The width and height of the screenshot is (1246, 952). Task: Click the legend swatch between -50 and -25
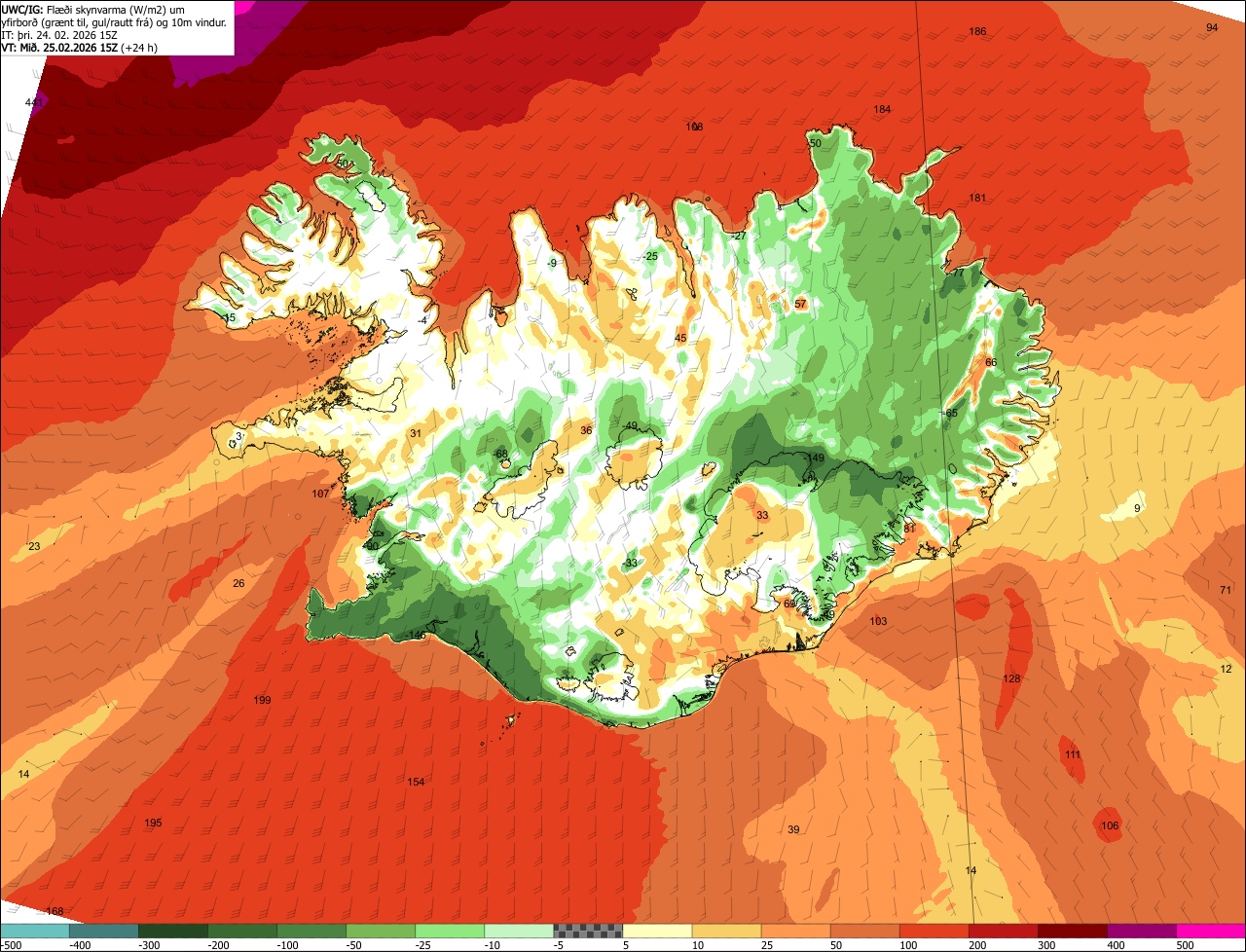tap(380, 931)
